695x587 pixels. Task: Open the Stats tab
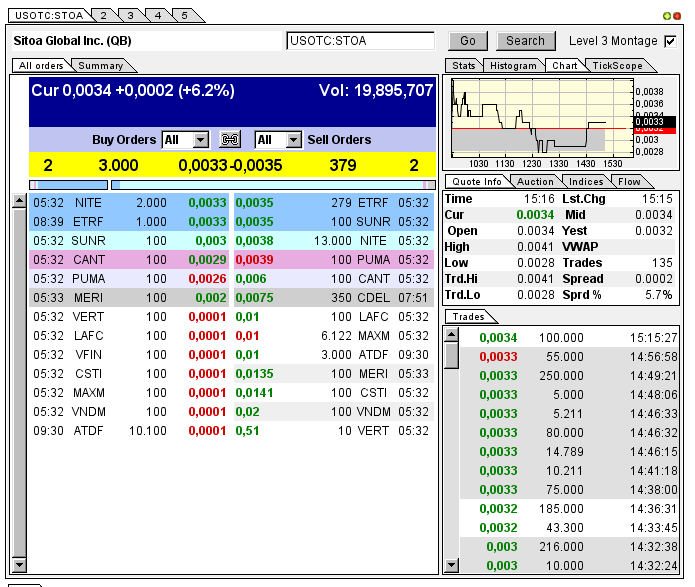coord(464,66)
